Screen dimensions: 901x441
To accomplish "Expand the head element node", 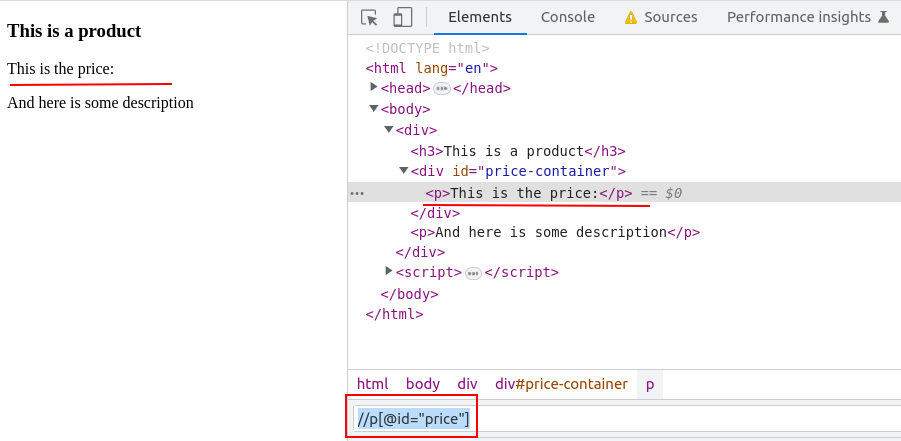I will tap(374, 87).
